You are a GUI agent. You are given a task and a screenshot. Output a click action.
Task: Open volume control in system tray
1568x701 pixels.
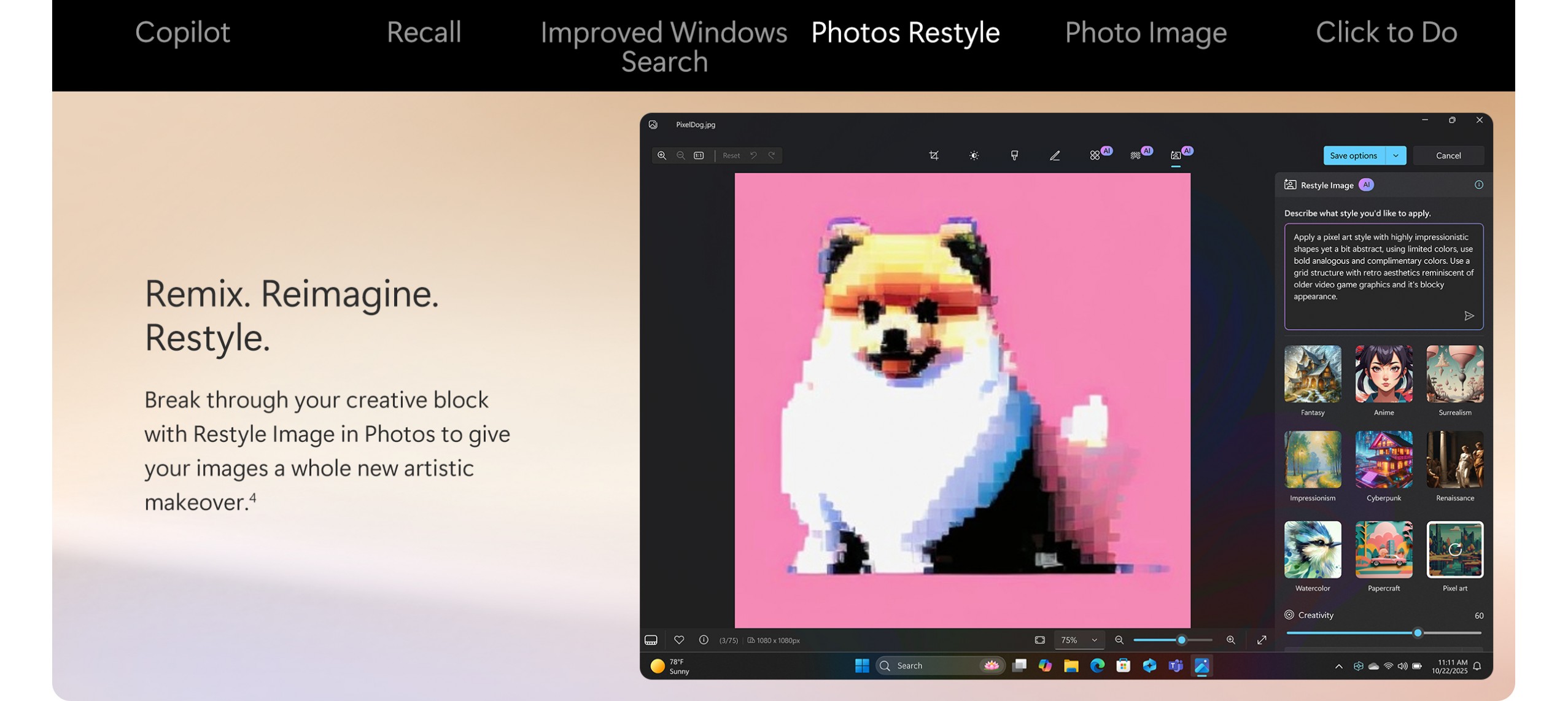click(x=1402, y=666)
